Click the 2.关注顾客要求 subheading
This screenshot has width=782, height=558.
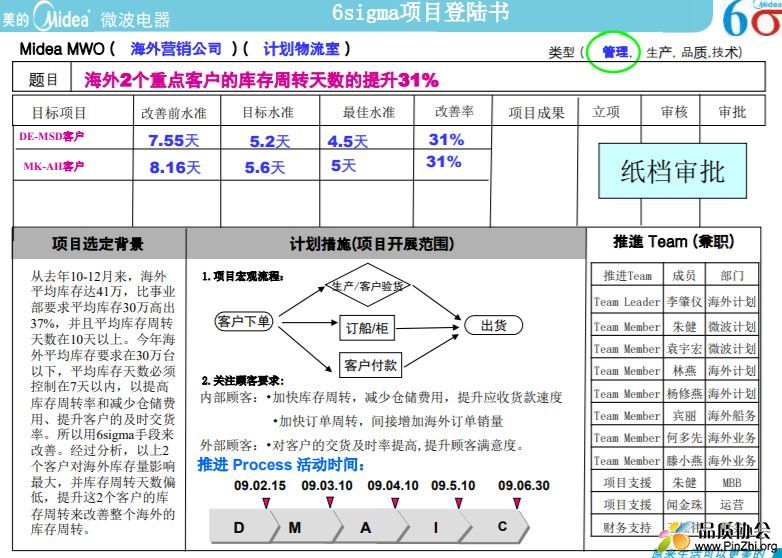point(243,381)
